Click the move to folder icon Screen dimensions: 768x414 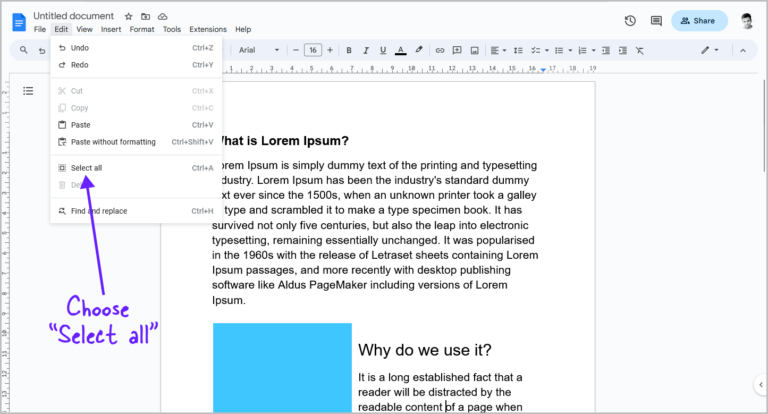(x=145, y=17)
